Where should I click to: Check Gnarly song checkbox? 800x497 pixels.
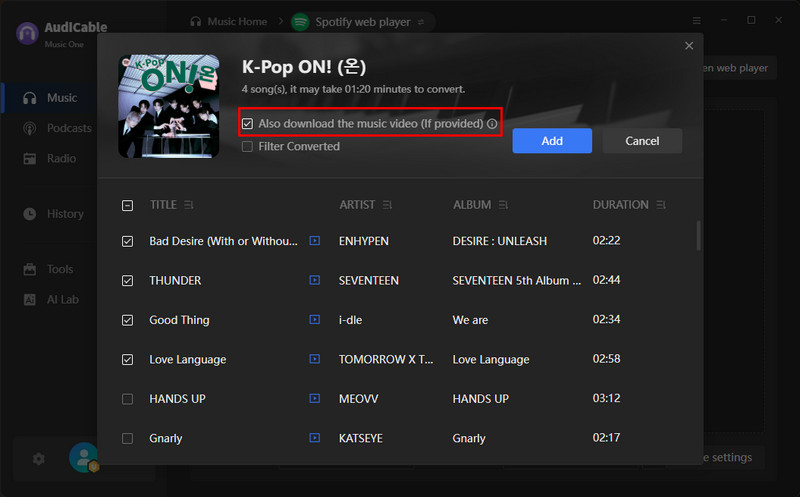coord(128,438)
